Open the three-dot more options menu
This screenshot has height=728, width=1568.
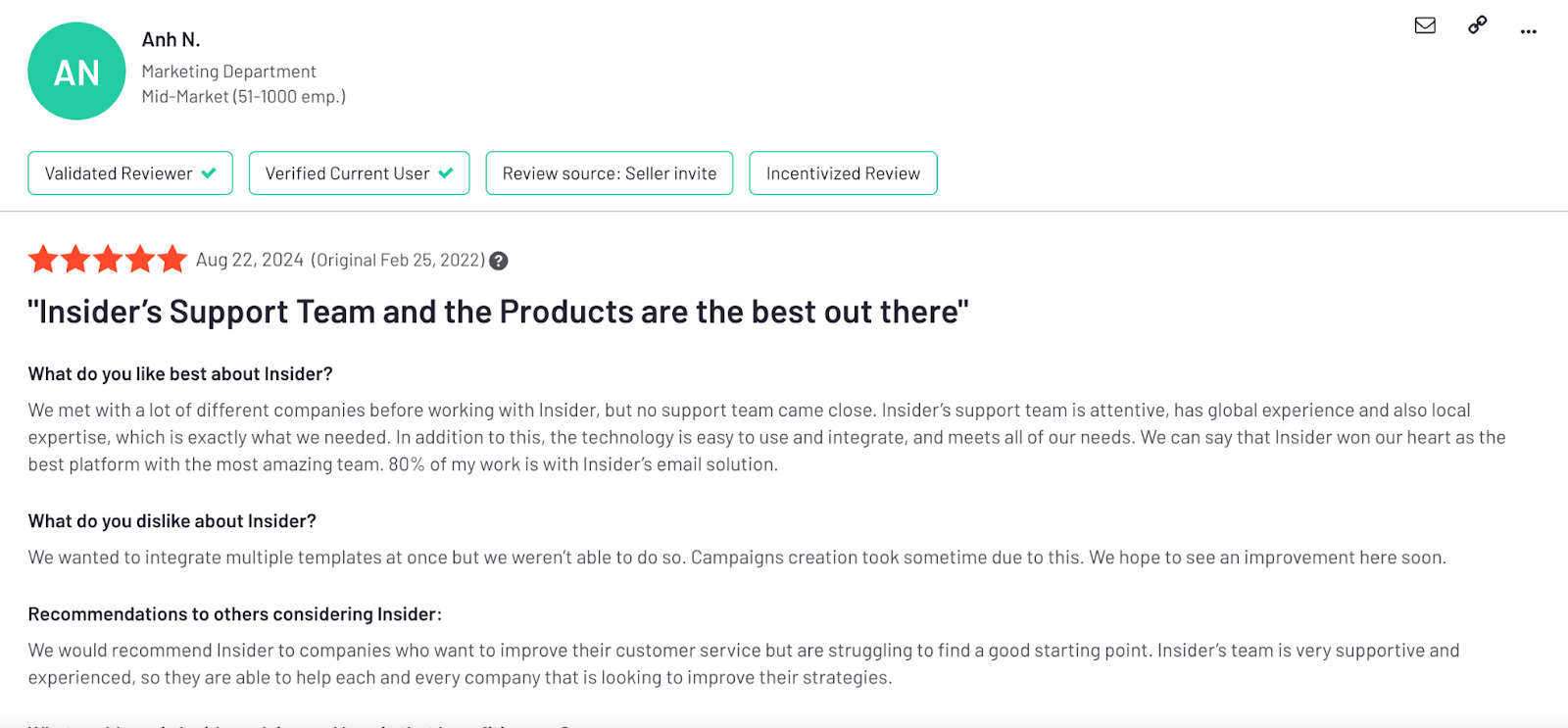1528,31
